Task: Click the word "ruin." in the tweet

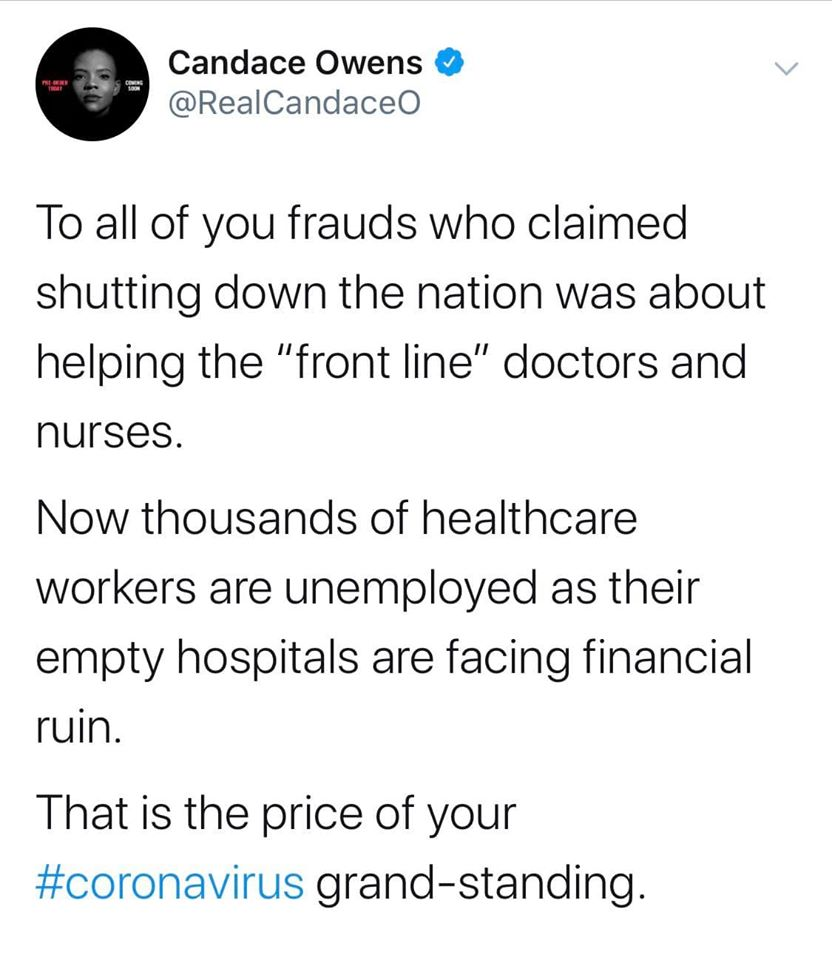Action: click(x=79, y=725)
